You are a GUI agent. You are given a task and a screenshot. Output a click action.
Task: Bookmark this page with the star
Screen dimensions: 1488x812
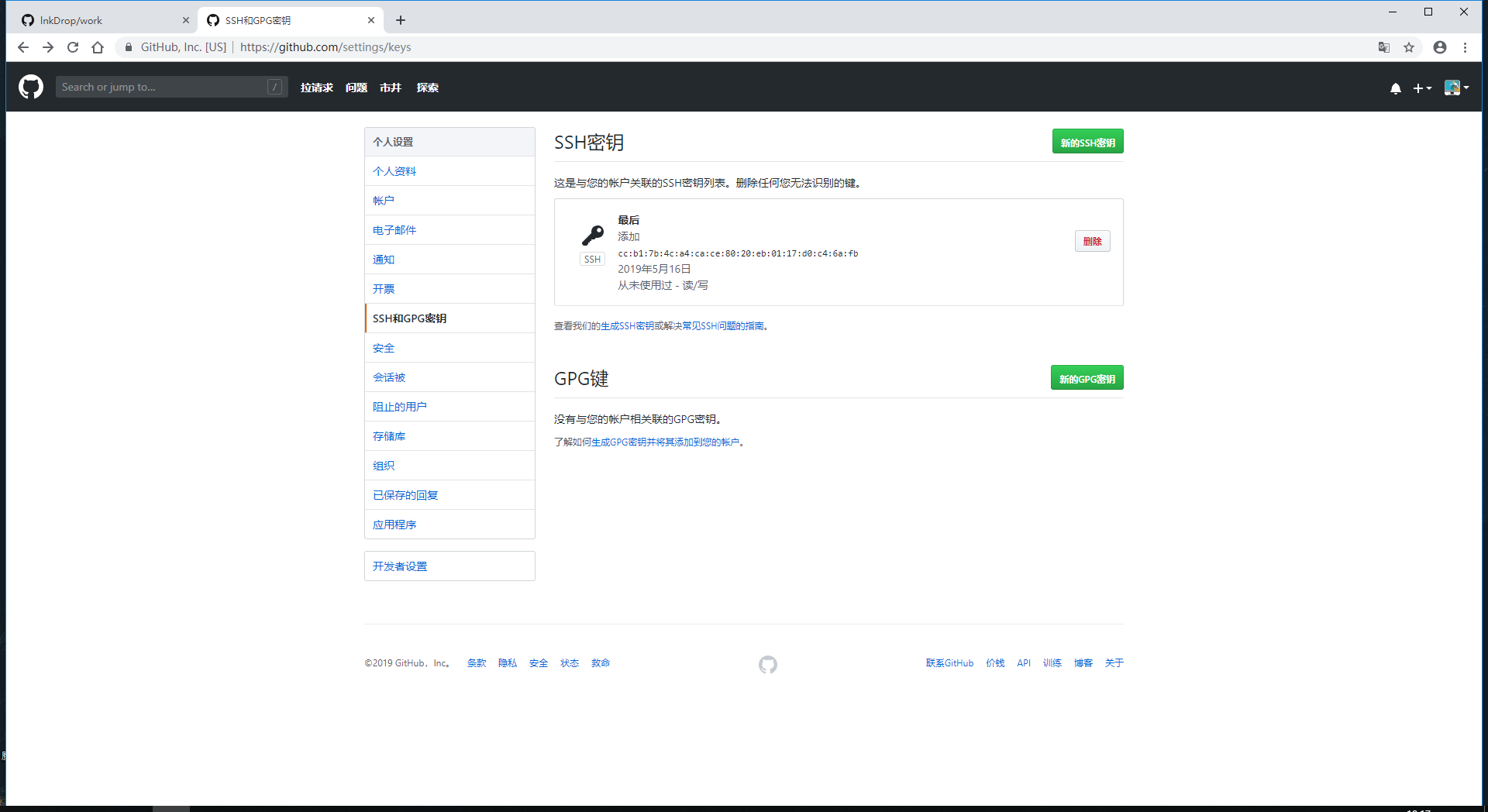pyautogui.click(x=1409, y=47)
